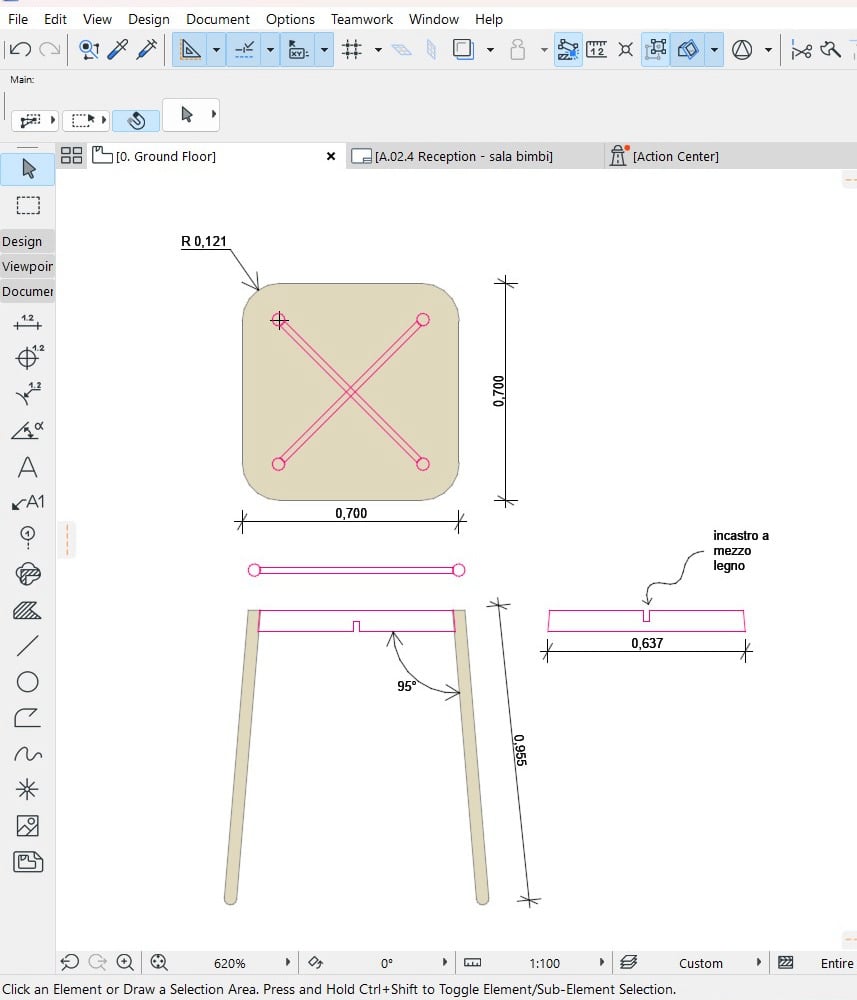Select the Label tool A1

click(27, 503)
